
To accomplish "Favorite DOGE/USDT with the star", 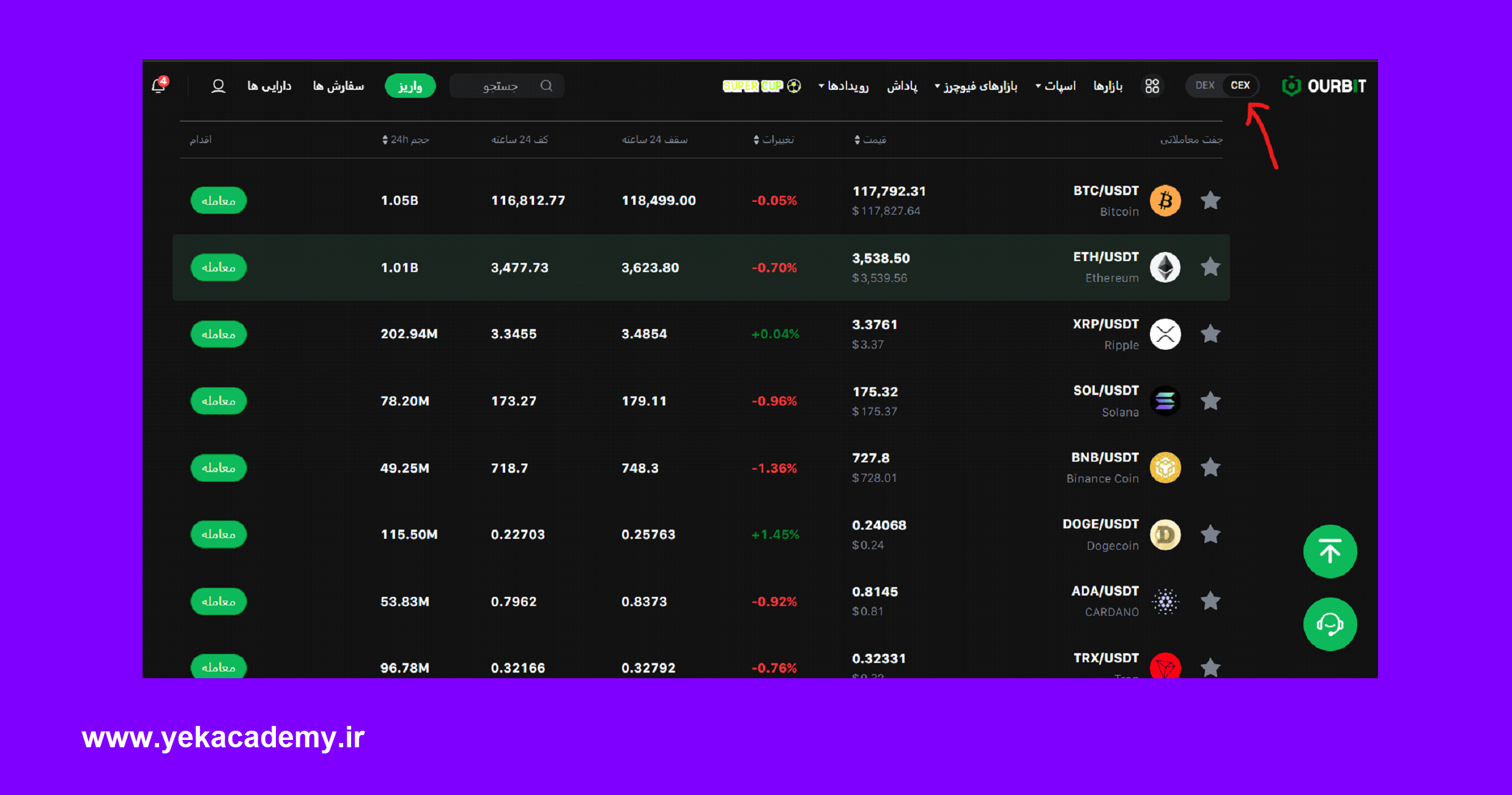I will coord(1210,534).
